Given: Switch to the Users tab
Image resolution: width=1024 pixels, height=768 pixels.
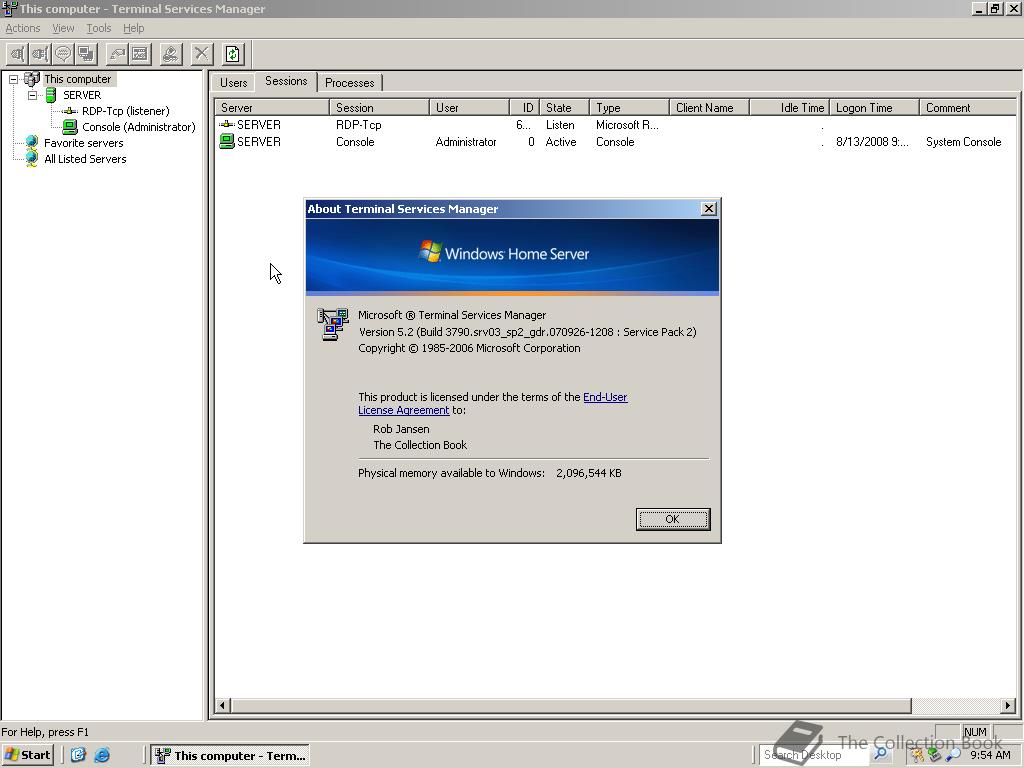Looking at the screenshot, I should coord(233,83).
